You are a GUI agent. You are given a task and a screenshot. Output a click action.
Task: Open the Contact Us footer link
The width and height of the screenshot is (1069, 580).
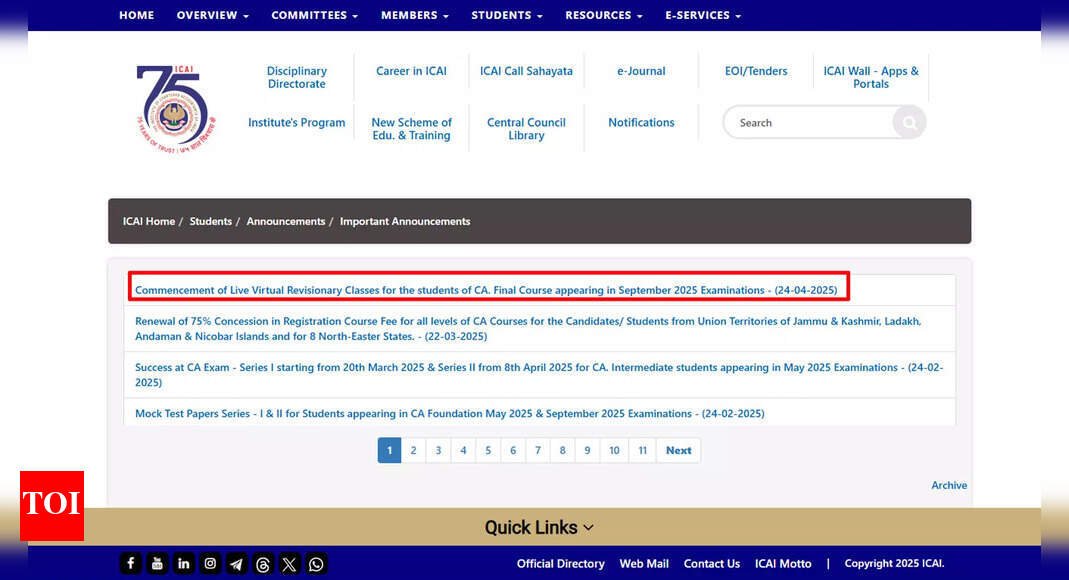(712, 564)
